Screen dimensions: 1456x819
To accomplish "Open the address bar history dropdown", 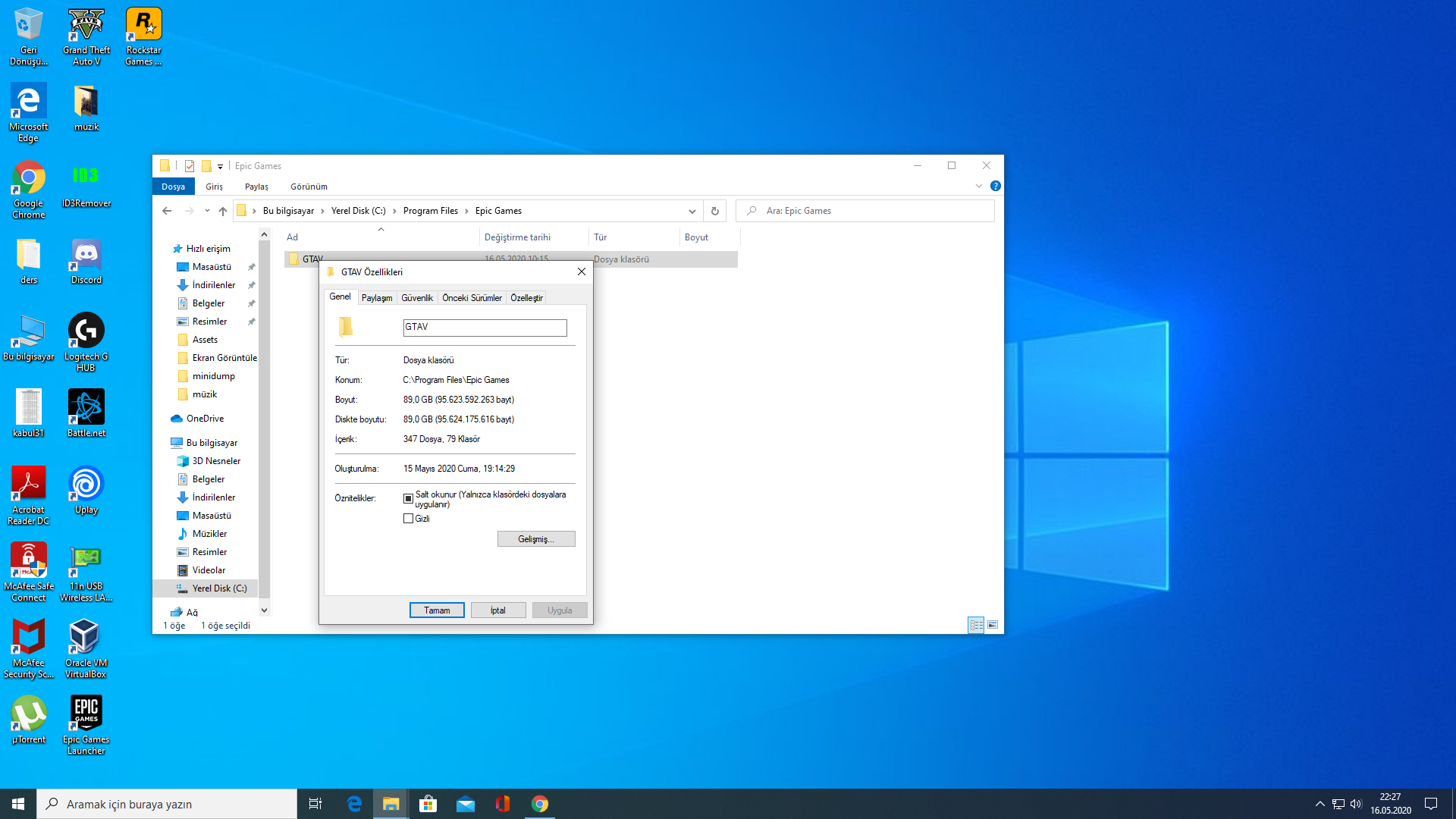I will [692, 211].
